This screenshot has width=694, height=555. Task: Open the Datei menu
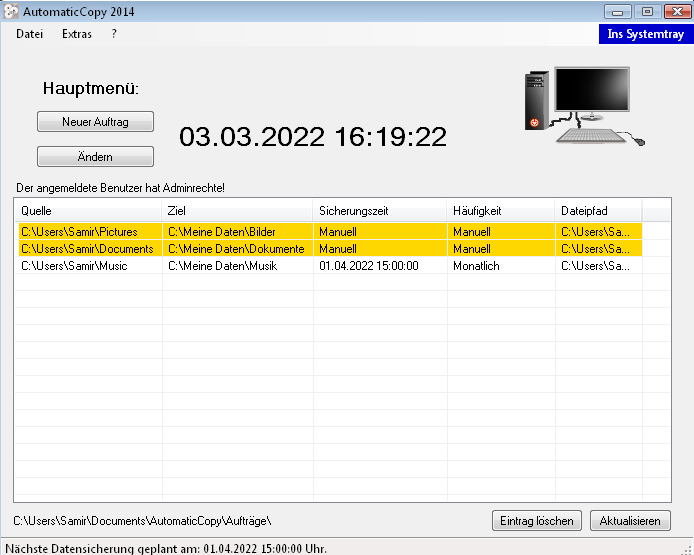tap(30, 34)
